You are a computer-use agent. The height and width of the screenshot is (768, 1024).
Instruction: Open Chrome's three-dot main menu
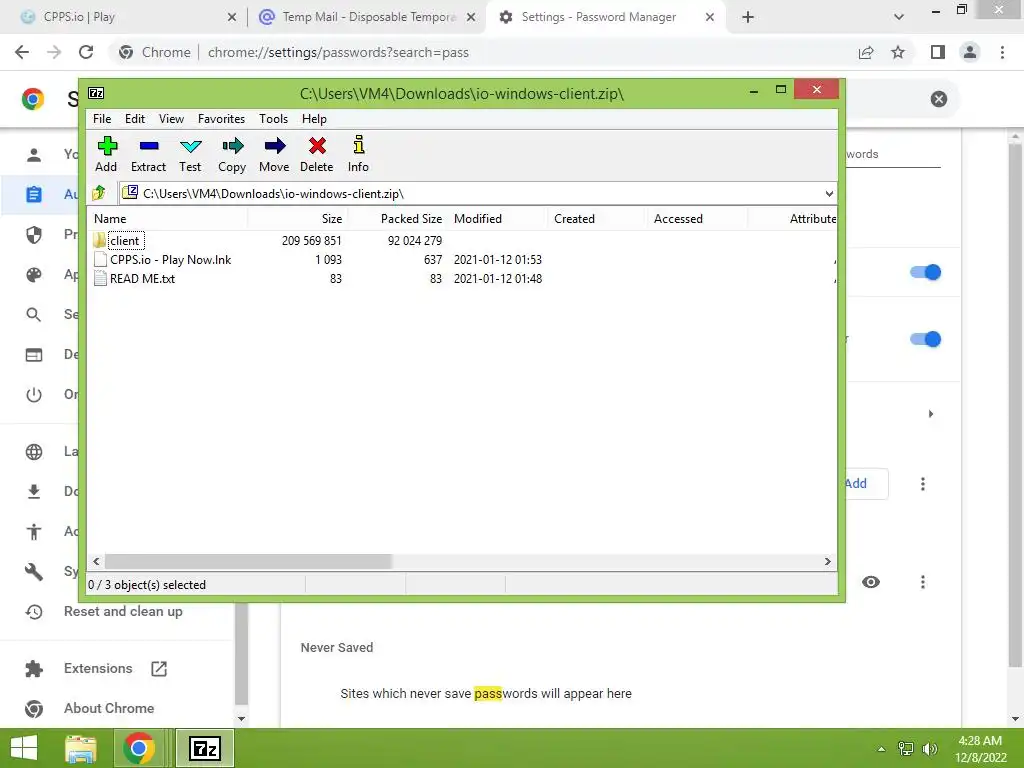pyautogui.click(x=1002, y=52)
